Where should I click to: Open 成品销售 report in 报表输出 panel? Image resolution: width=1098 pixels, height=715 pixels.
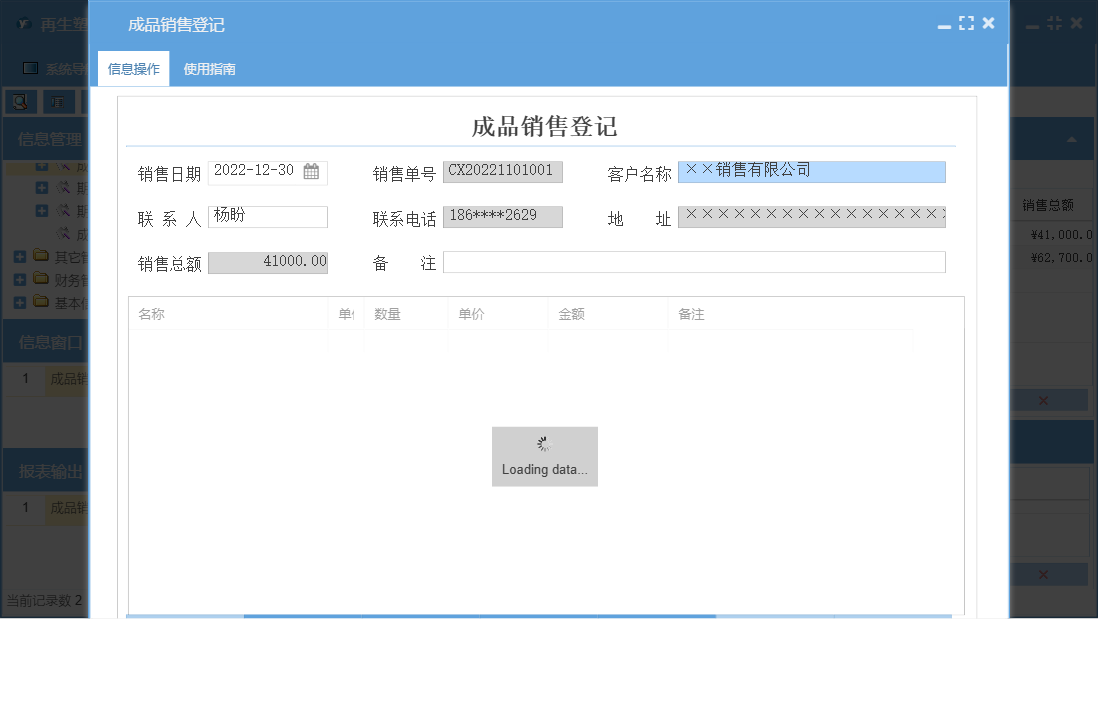click(x=66, y=508)
